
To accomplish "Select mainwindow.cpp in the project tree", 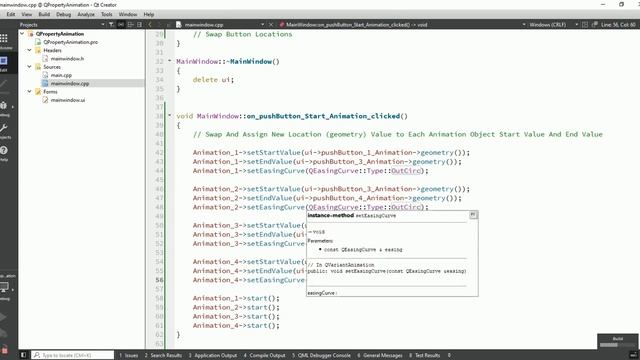I will (70, 83).
